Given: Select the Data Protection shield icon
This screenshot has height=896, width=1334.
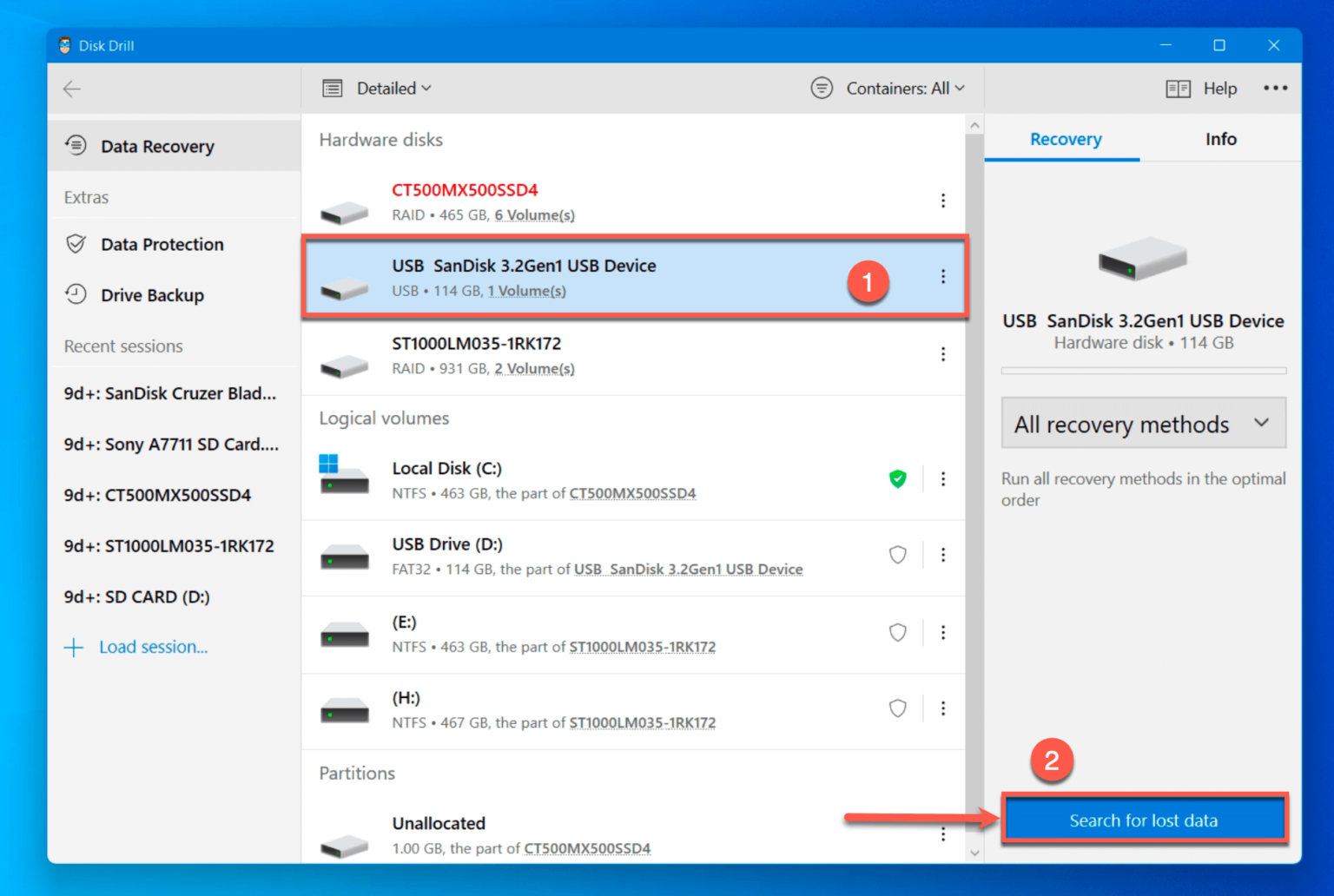Looking at the screenshot, I should tap(76, 244).
